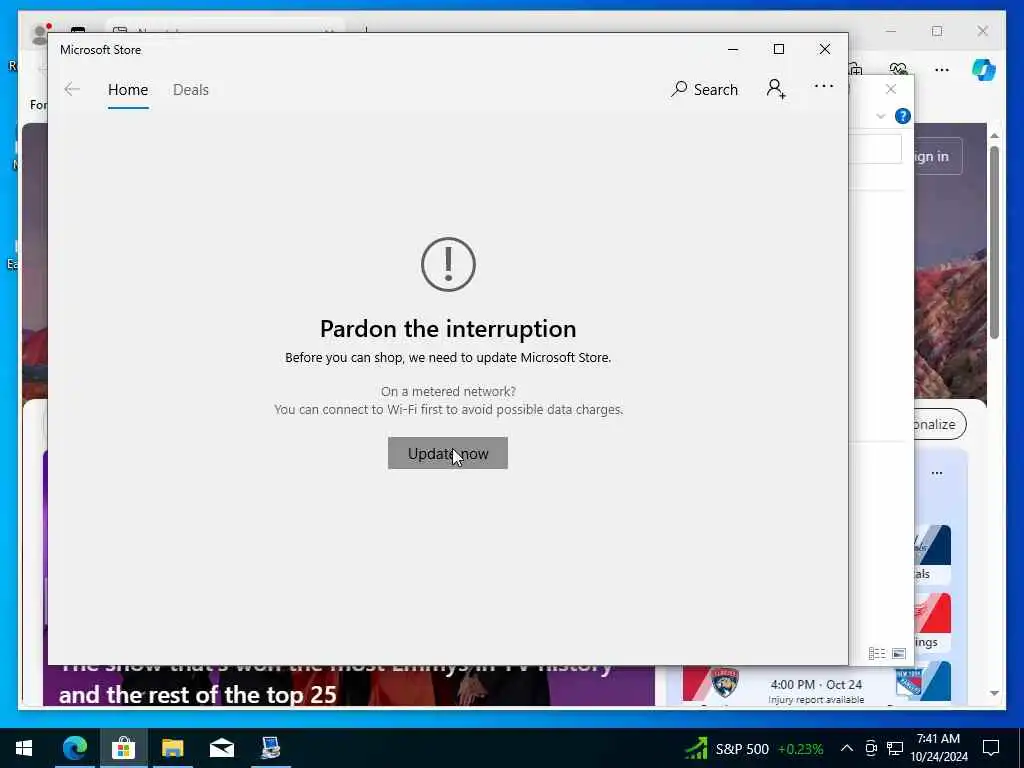Viewport: 1024px width, 768px height.
Task: Open the Florida Panthers team logo
Action: pos(724,682)
